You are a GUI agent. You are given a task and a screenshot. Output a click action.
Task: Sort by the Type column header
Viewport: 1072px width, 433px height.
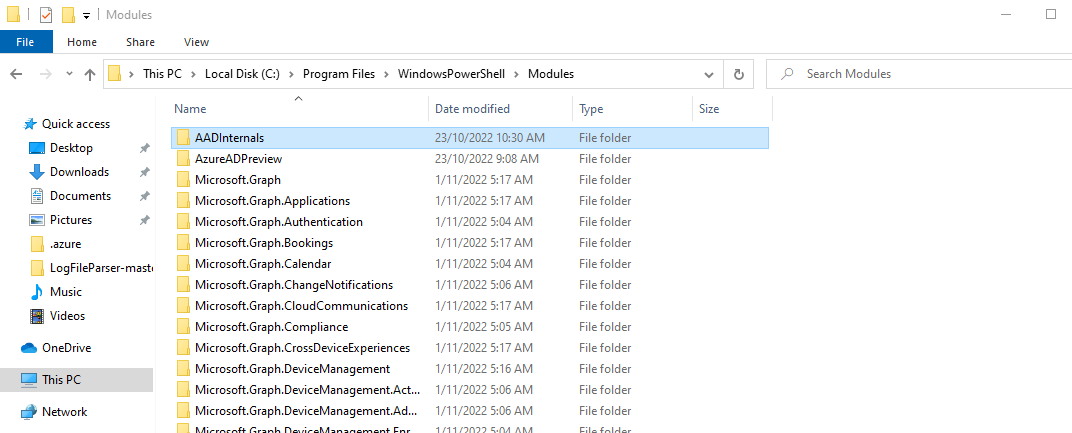point(632,109)
